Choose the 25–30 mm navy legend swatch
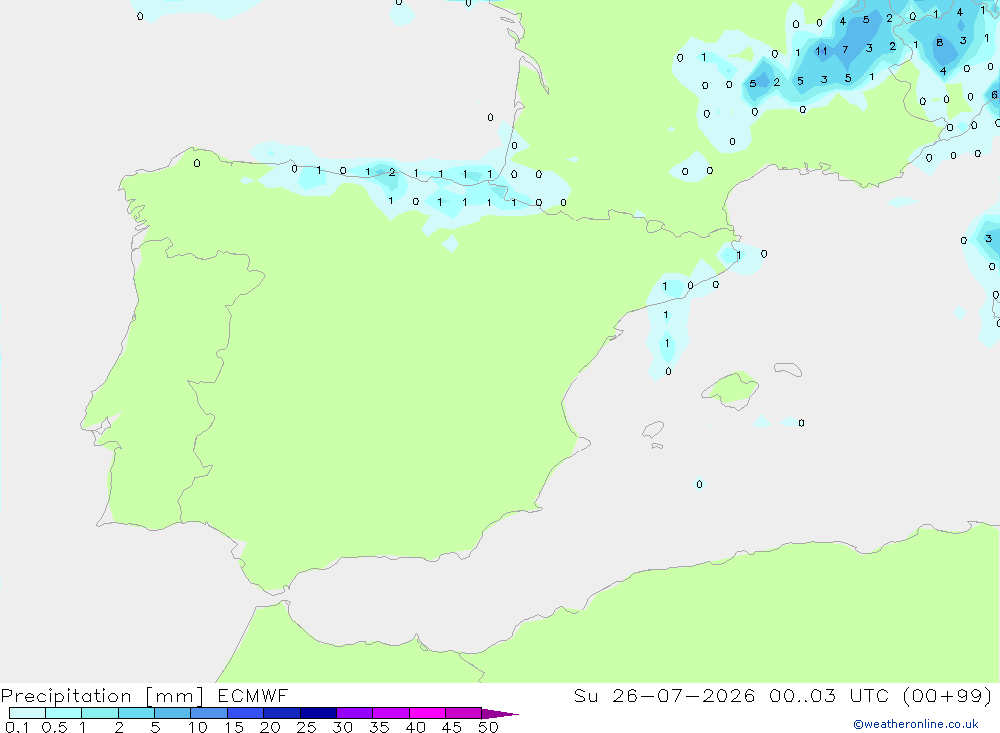 pos(318,713)
